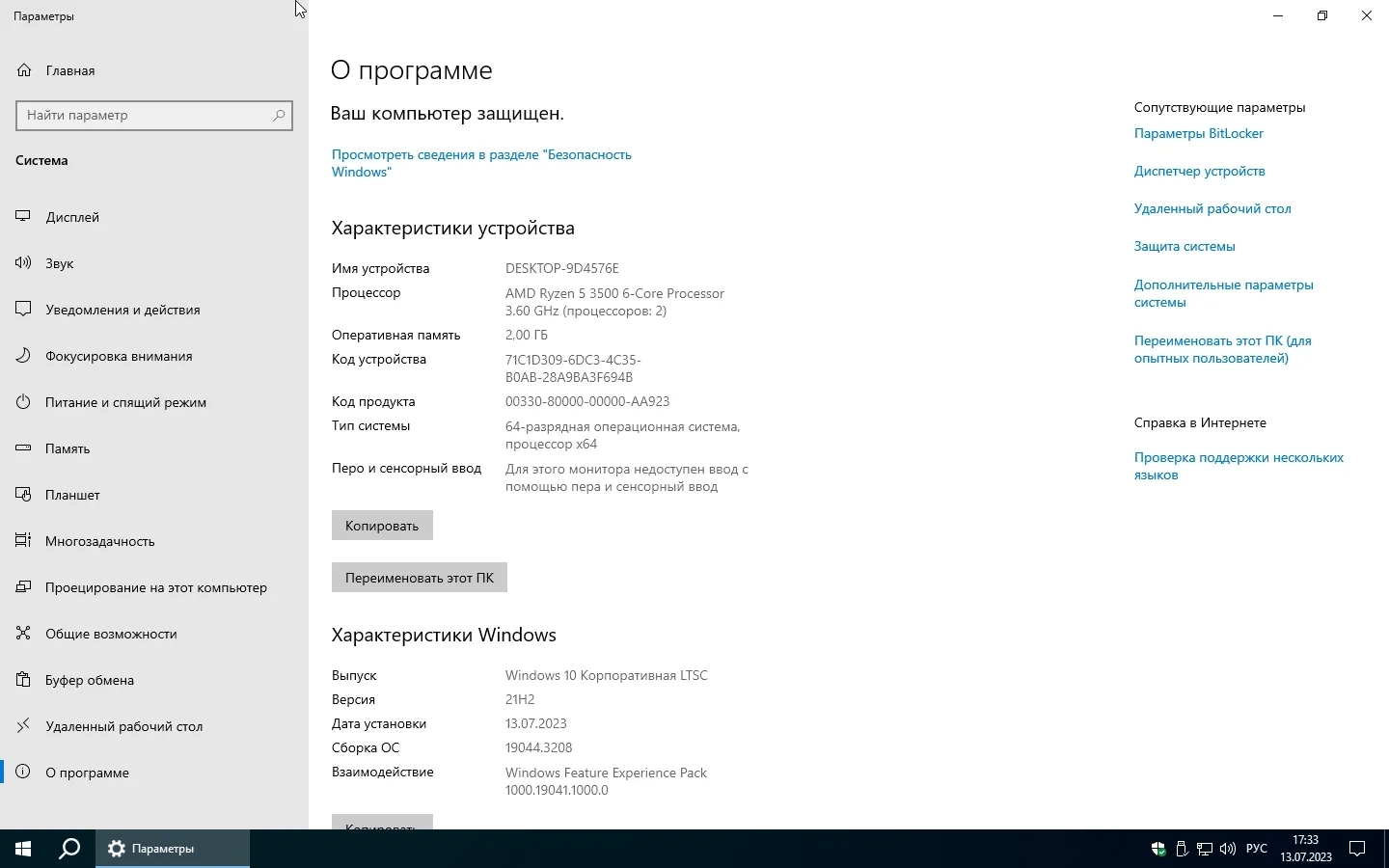The height and width of the screenshot is (868, 1389).
Task: Click Ваш компьютер защищен status text
Action: [x=448, y=114]
